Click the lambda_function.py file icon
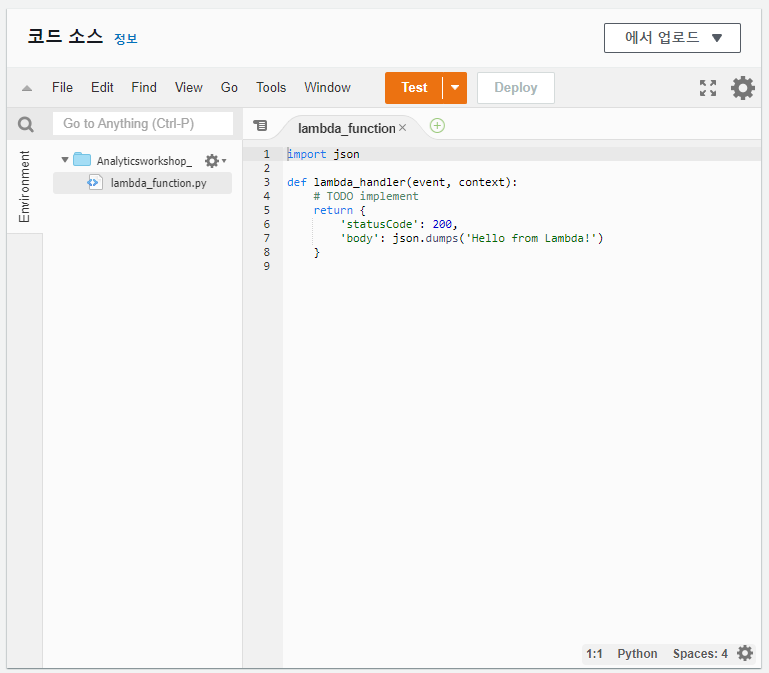The height and width of the screenshot is (673, 769). [x=95, y=183]
